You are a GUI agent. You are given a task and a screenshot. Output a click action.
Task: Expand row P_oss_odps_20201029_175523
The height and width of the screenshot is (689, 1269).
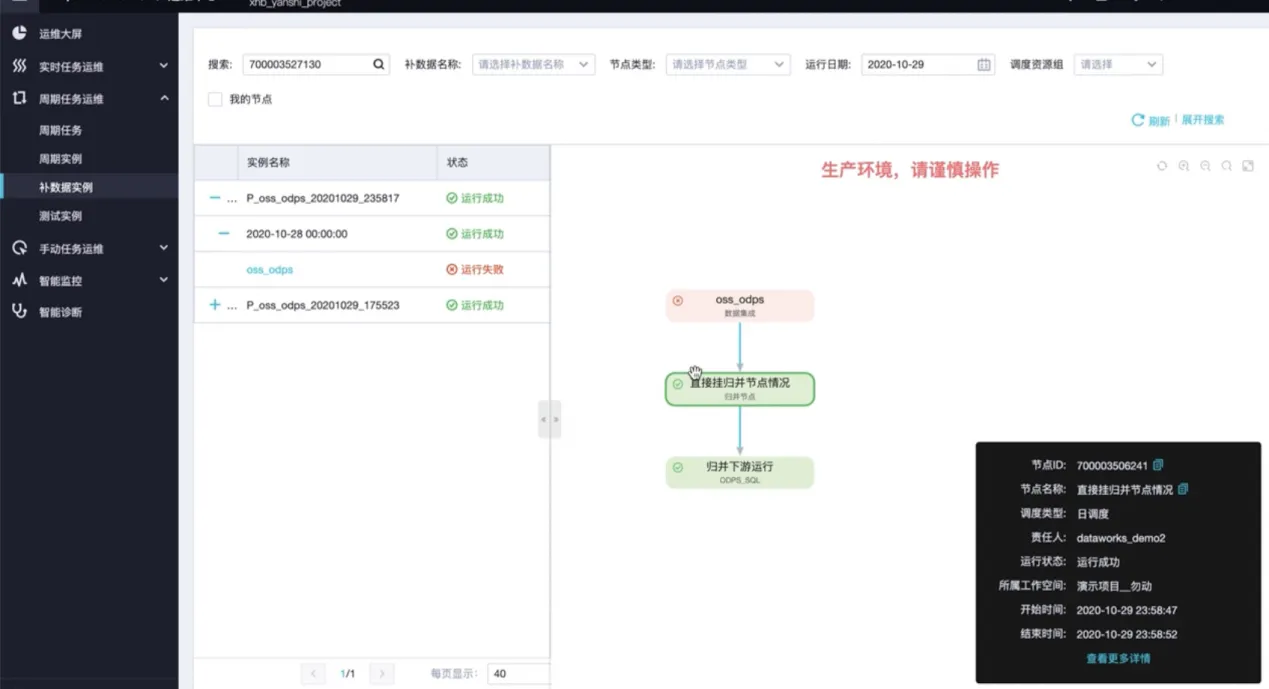tap(215, 305)
